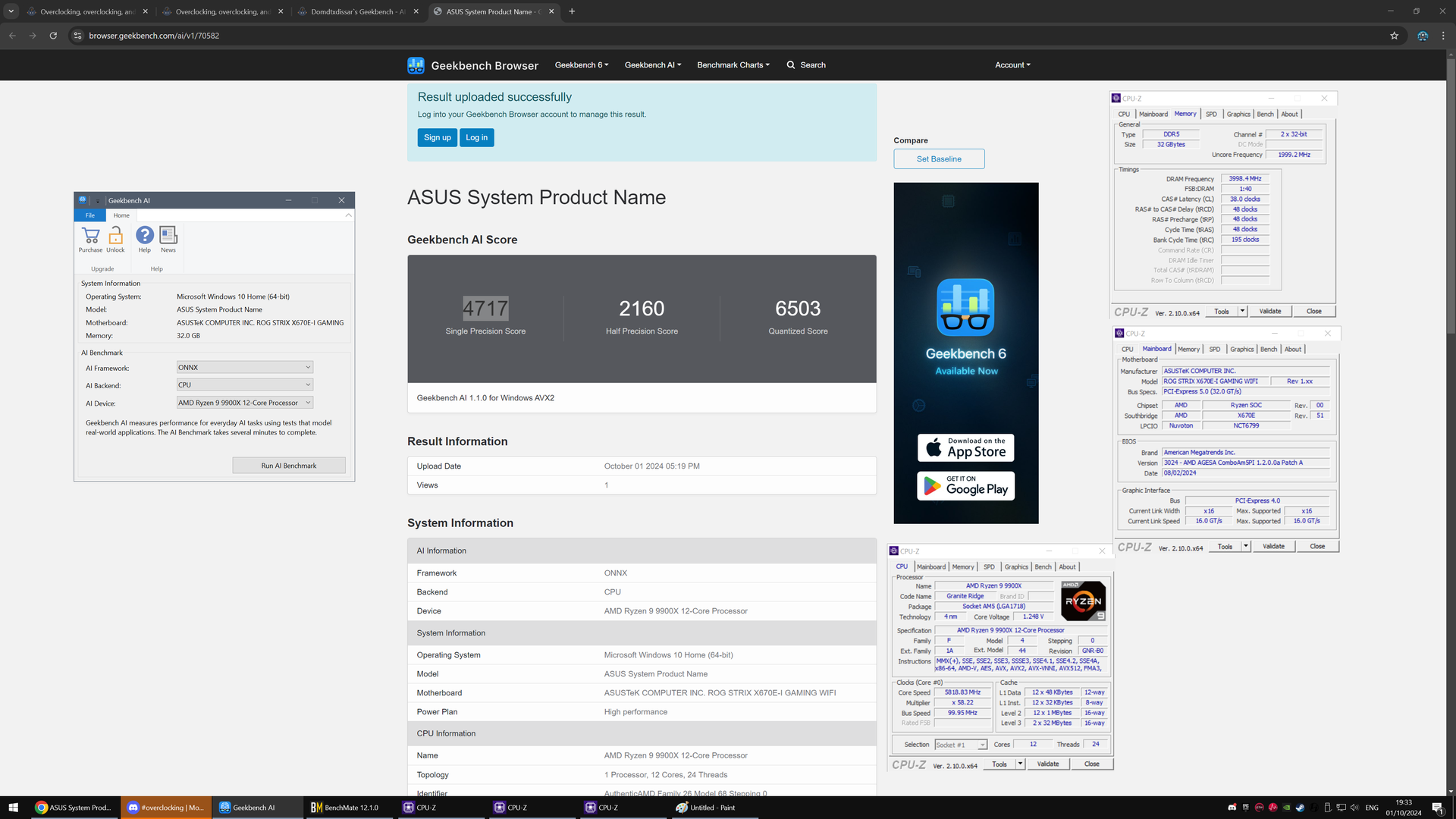Switch to Discord overclocking taskbar item
Image resolution: width=1456 pixels, height=819 pixels.
(166, 808)
